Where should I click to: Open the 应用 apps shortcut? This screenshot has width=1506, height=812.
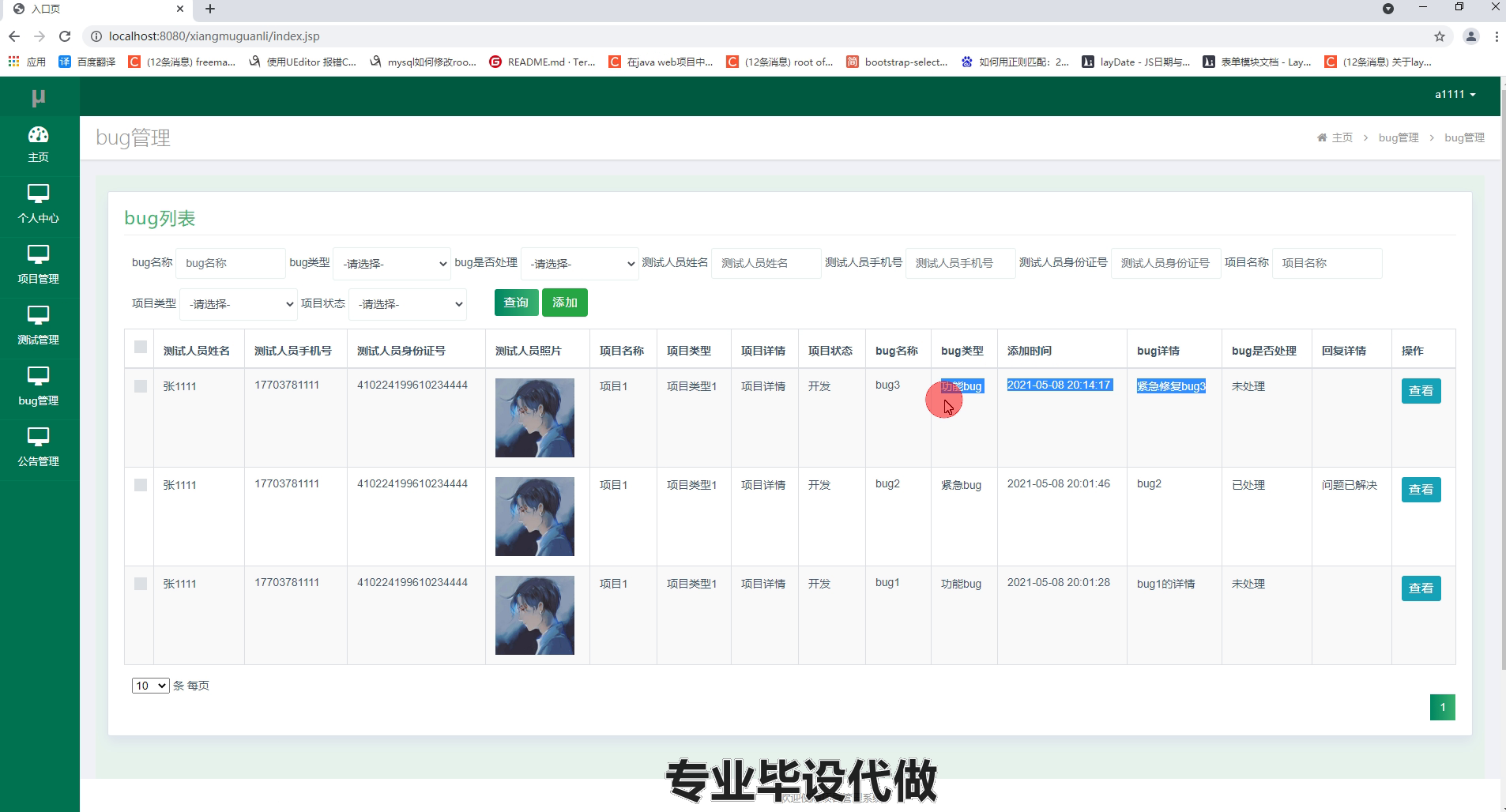[x=27, y=62]
